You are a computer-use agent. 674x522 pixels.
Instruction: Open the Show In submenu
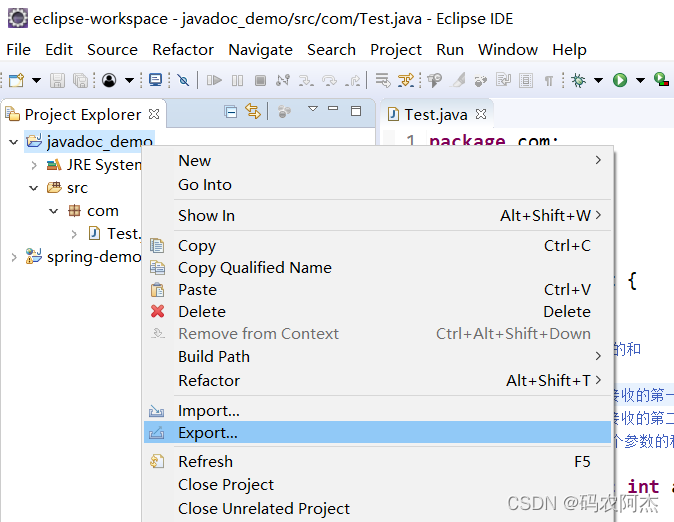pos(377,215)
